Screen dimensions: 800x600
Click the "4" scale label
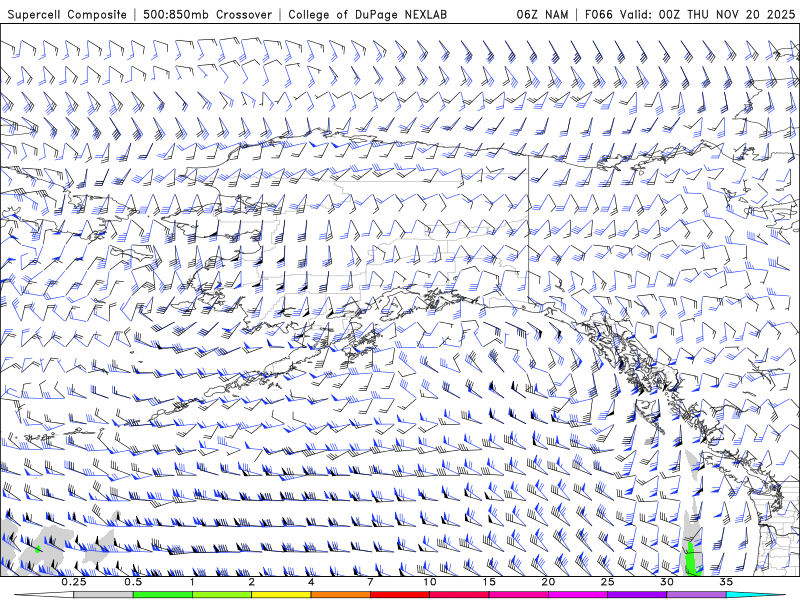[311, 582]
